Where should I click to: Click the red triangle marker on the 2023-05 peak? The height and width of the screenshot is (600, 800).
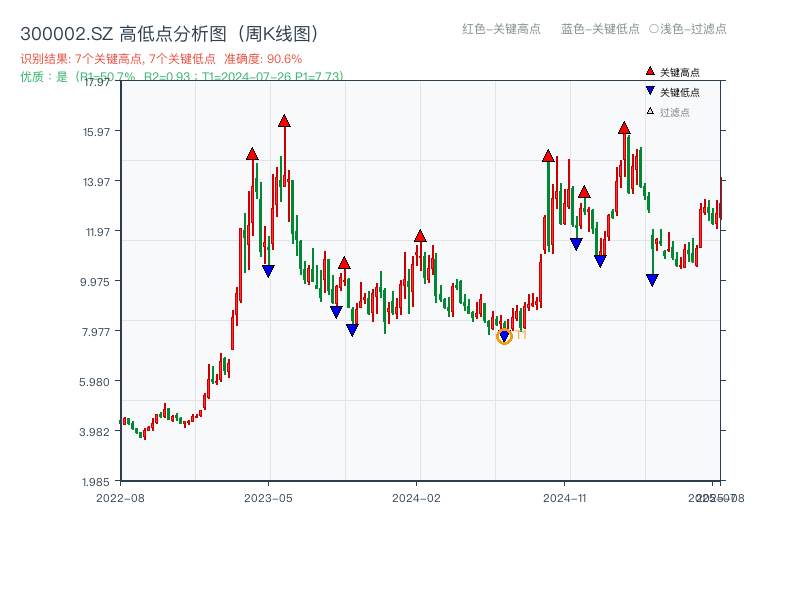(284, 119)
